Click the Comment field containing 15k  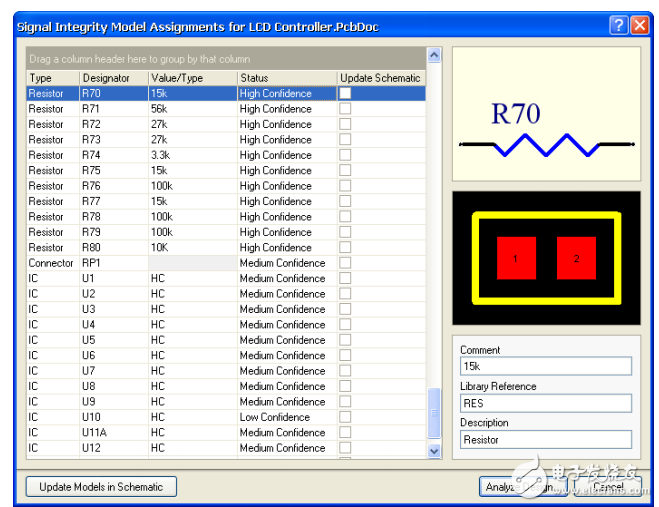[x=545, y=367]
